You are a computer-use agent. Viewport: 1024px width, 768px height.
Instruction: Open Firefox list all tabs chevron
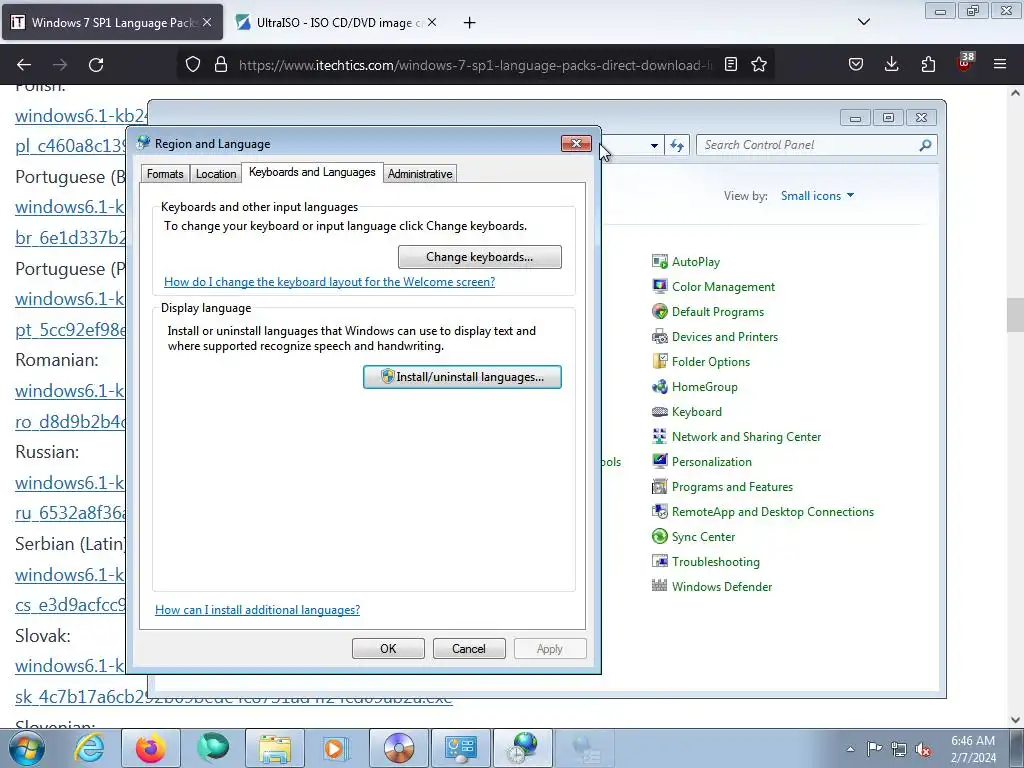click(x=863, y=22)
